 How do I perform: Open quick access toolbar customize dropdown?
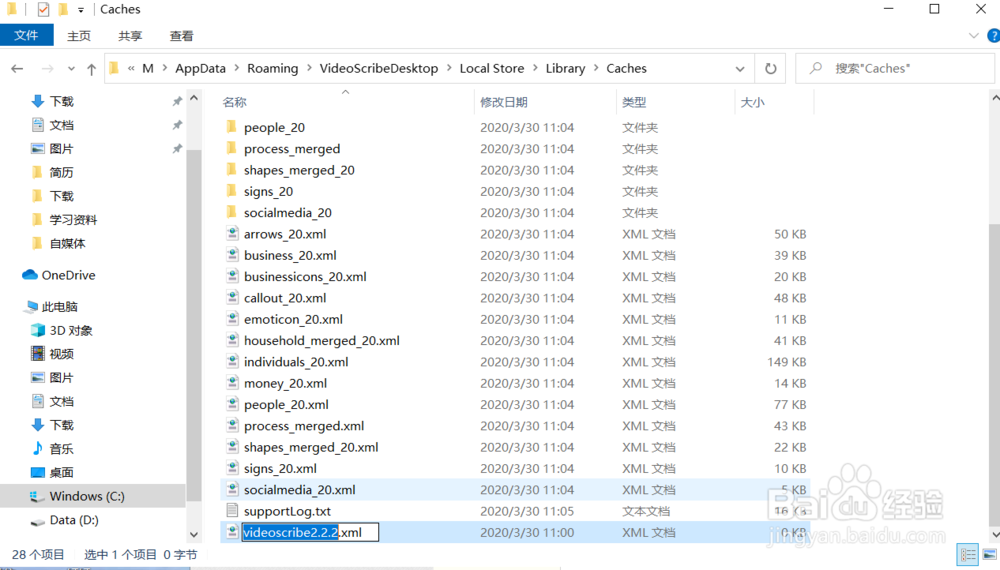coord(80,10)
